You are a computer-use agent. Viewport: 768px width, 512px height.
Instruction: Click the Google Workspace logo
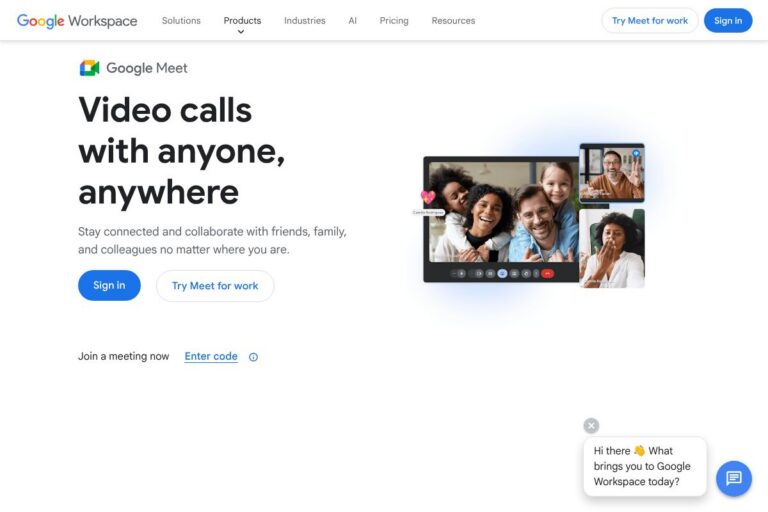77,21
